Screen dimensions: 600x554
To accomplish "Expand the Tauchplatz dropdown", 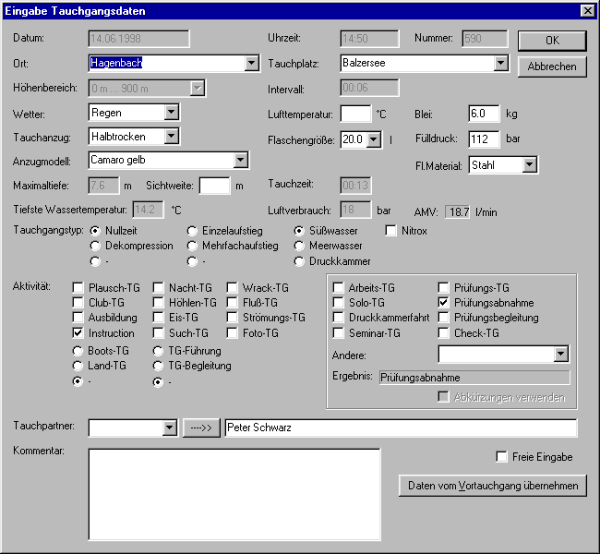I will 501,64.
